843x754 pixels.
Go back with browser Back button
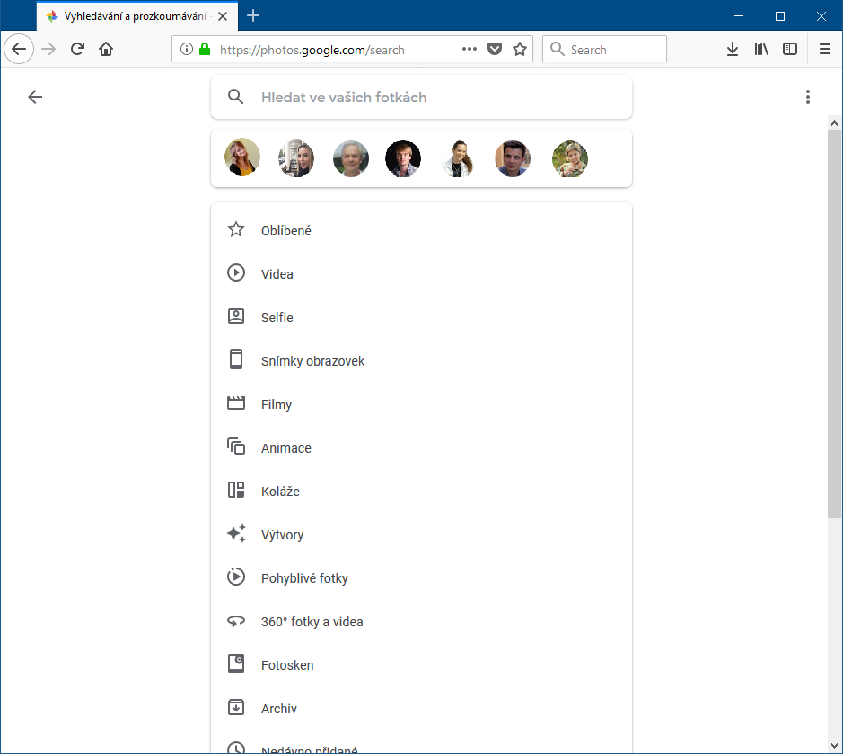[19, 49]
